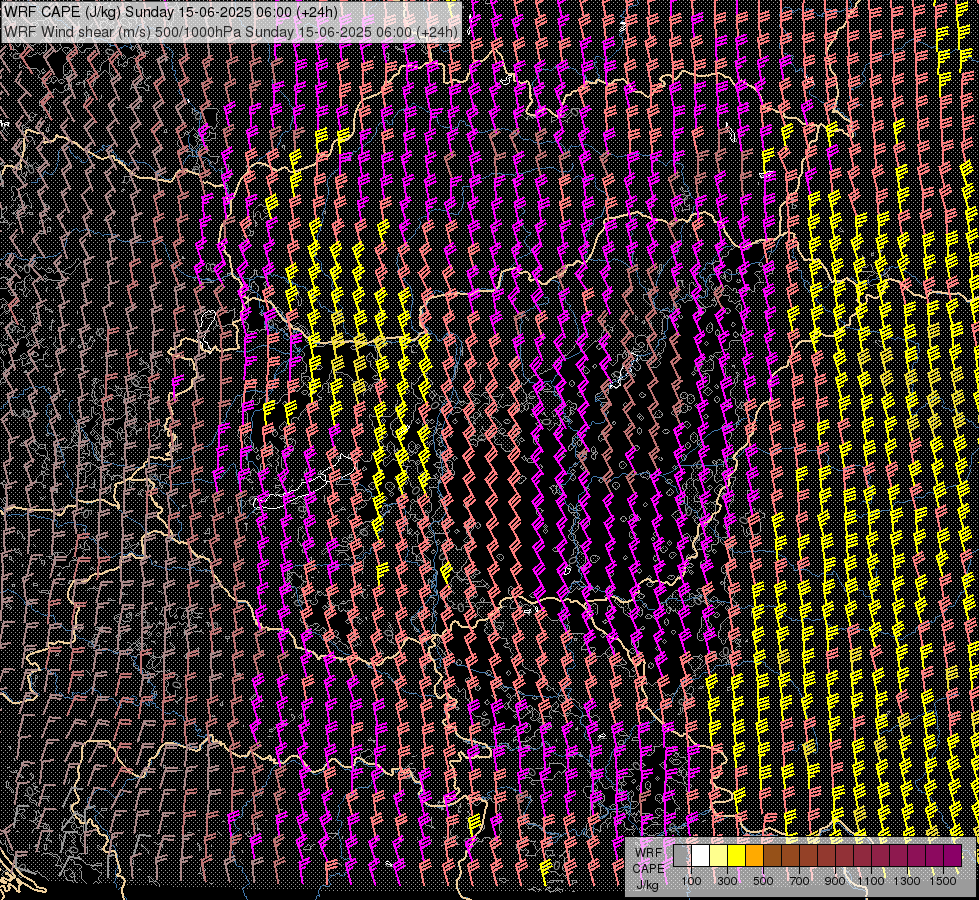Click the WRF label in the legend

[649, 853]
